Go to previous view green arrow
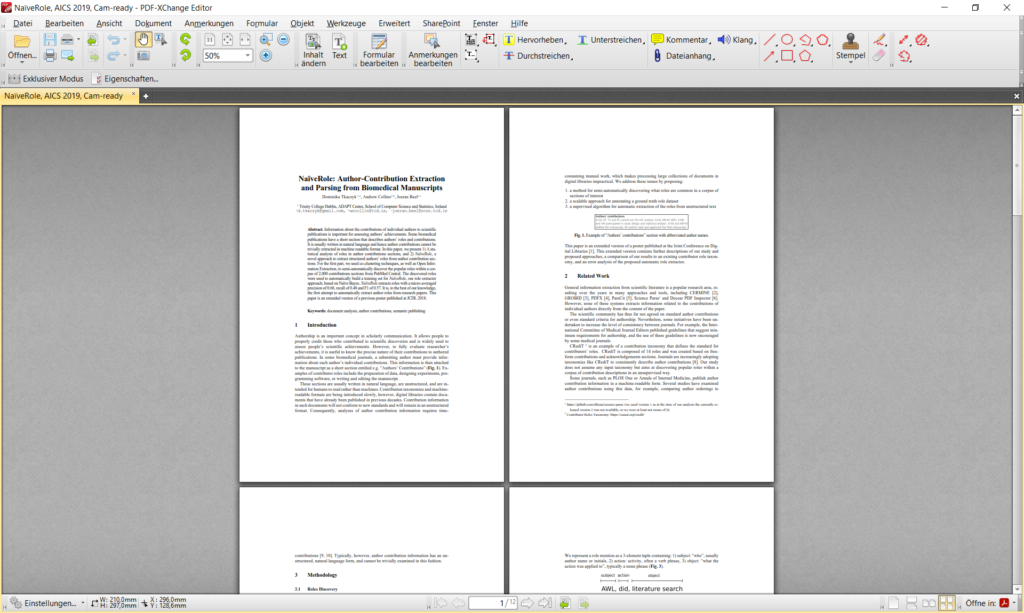The height and width of the screenshot is (613, 1024). pos(565,603)
